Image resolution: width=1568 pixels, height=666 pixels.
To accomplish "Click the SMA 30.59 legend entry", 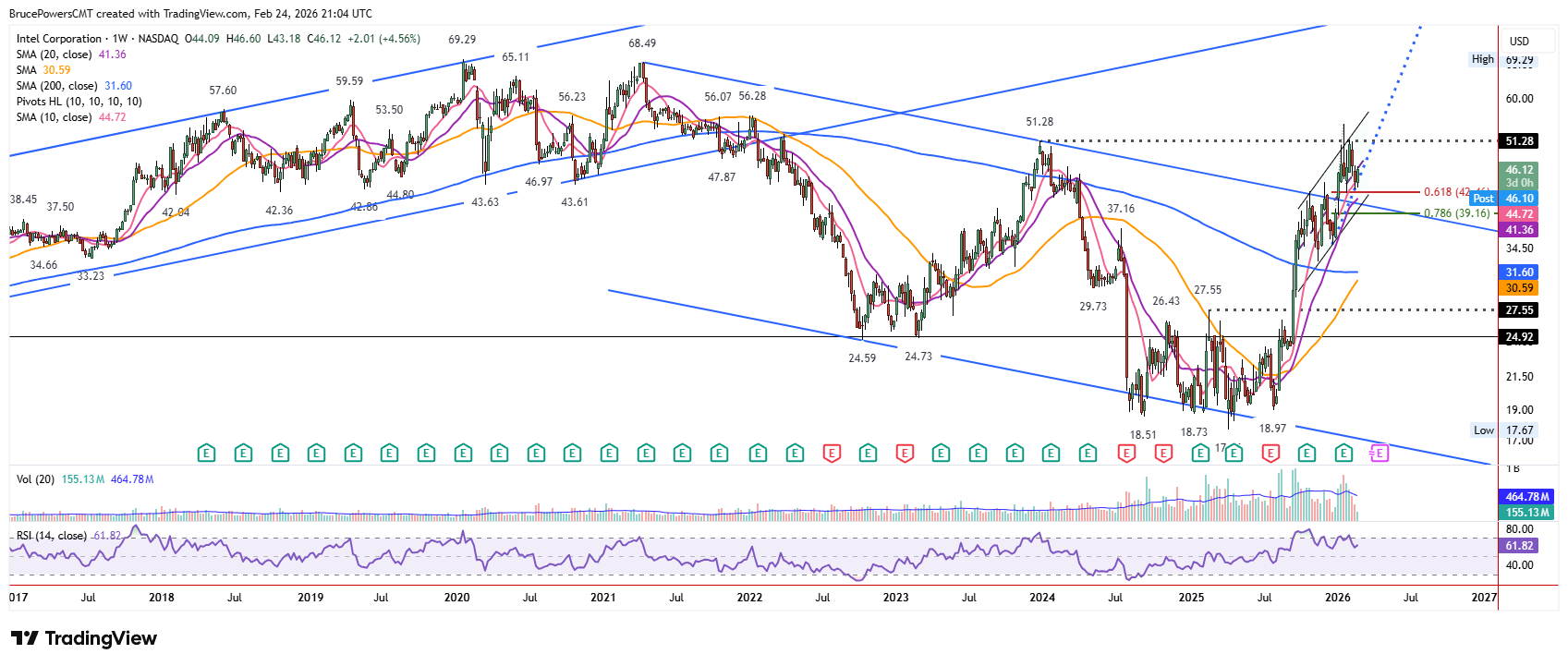I will 43,70.
